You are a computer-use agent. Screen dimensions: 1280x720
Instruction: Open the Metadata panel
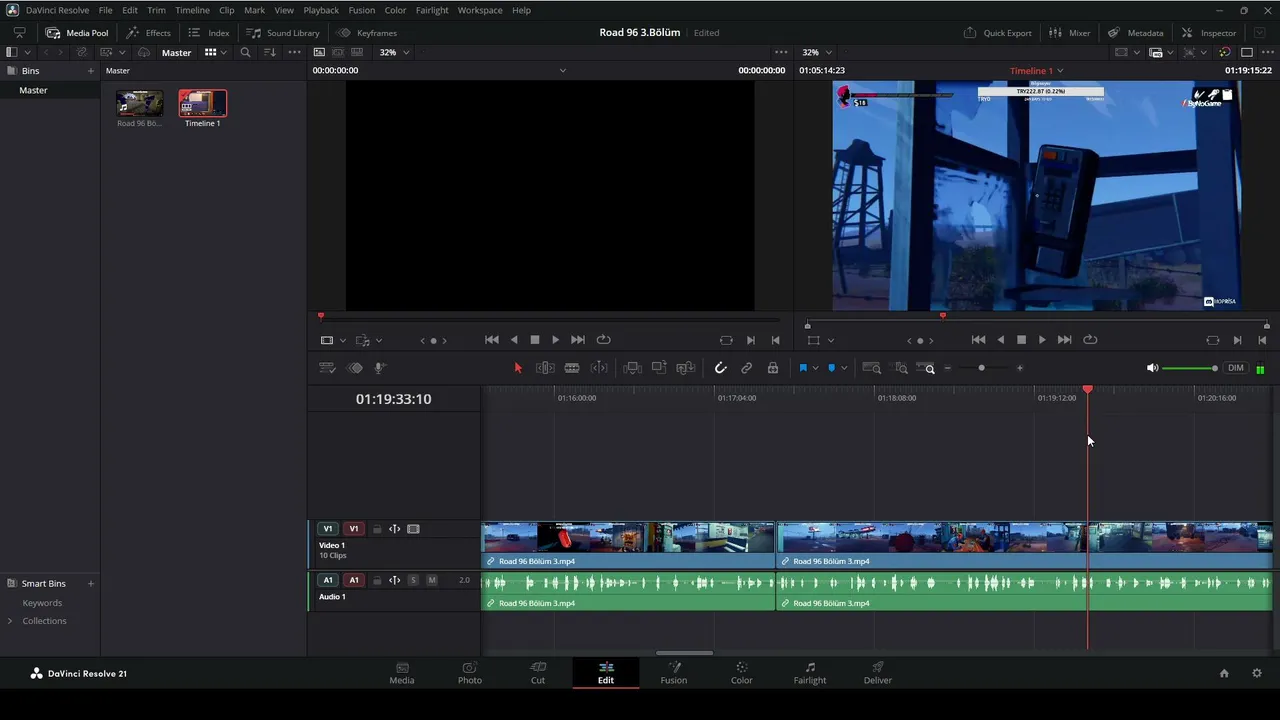[1135, 33]
